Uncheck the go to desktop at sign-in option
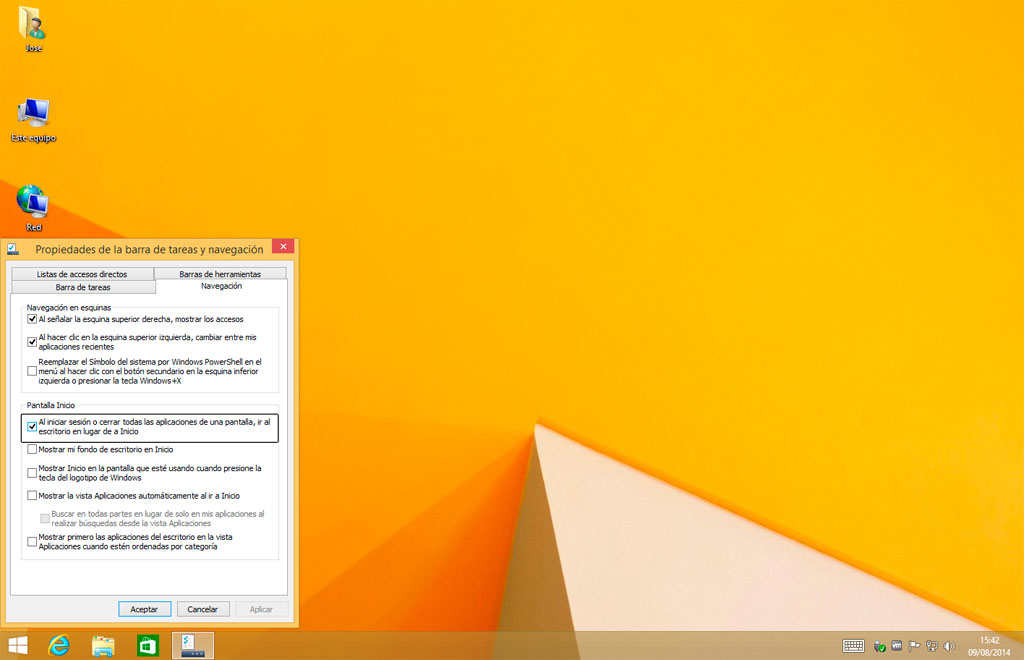Image resolution: width=1024 pixels, height=660 pixels. click(x=33, y=426)
